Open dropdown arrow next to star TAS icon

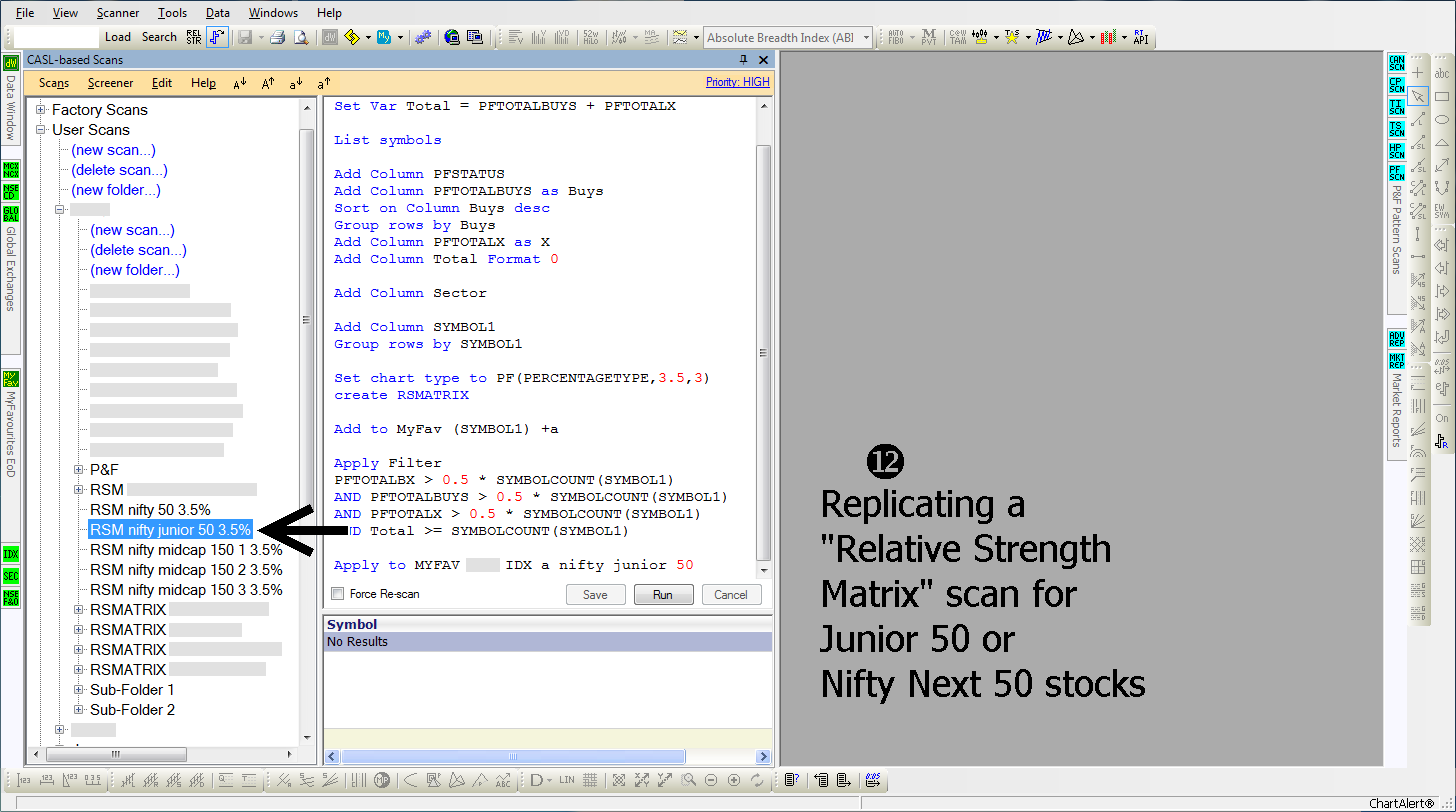click(x=1026, y=37)
